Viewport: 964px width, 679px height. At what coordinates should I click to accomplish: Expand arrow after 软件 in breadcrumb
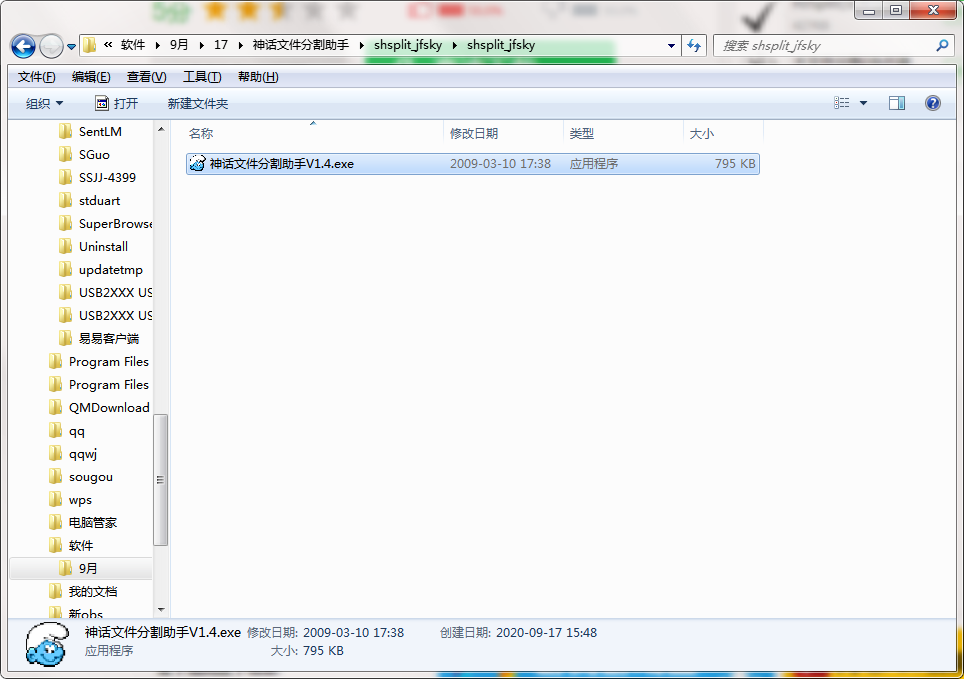(x=158, y=46)
